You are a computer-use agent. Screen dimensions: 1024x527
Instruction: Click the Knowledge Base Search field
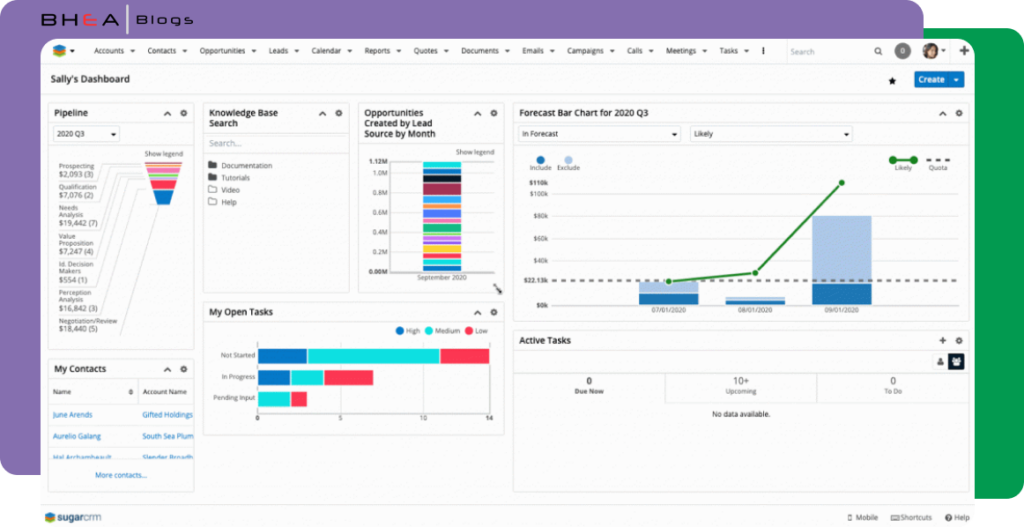(276, 143)
